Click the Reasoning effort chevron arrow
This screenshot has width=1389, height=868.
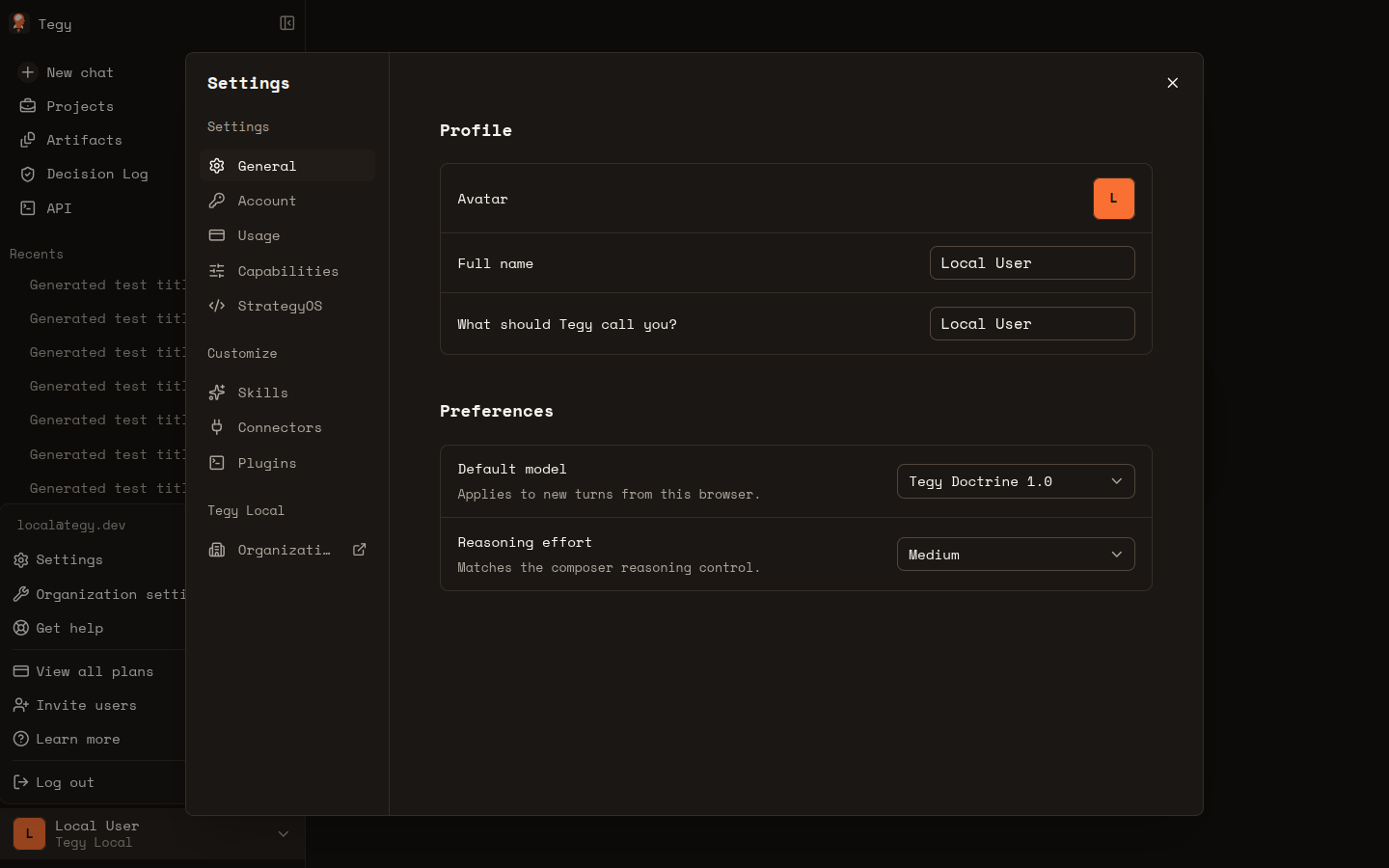tap(1117, 555)
